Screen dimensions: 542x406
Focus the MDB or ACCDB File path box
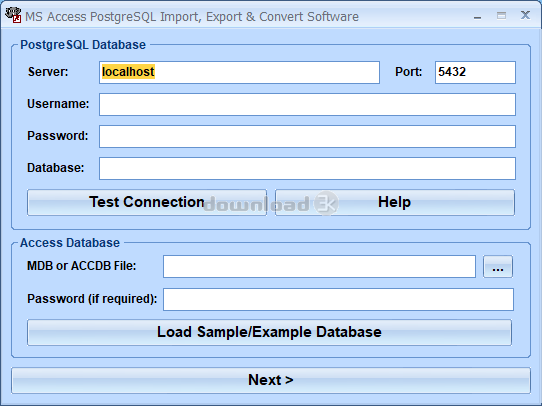point(319,266)
